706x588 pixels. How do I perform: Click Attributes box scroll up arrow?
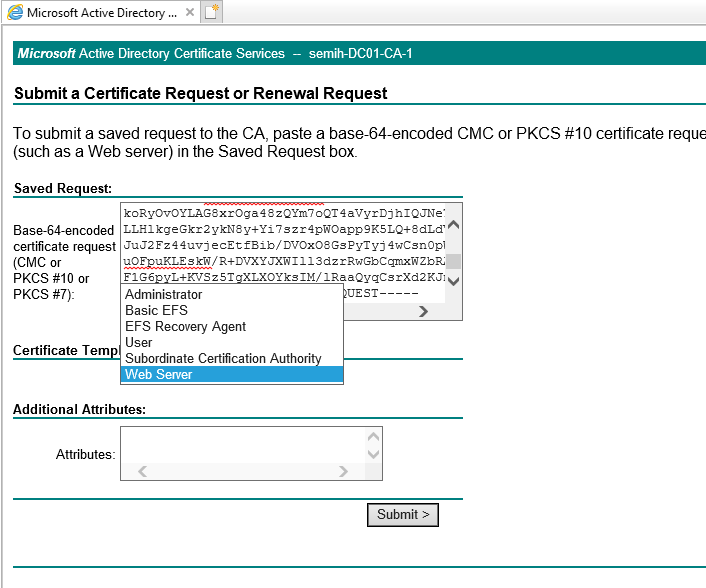pos(373,437)
